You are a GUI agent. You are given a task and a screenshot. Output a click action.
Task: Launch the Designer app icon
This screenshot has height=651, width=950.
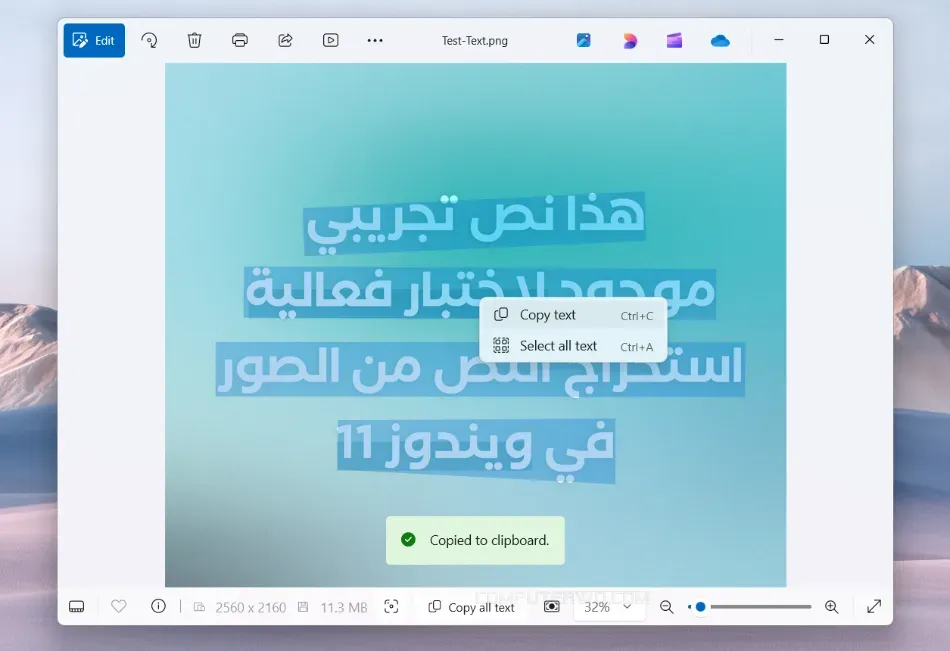coord(629,41)
